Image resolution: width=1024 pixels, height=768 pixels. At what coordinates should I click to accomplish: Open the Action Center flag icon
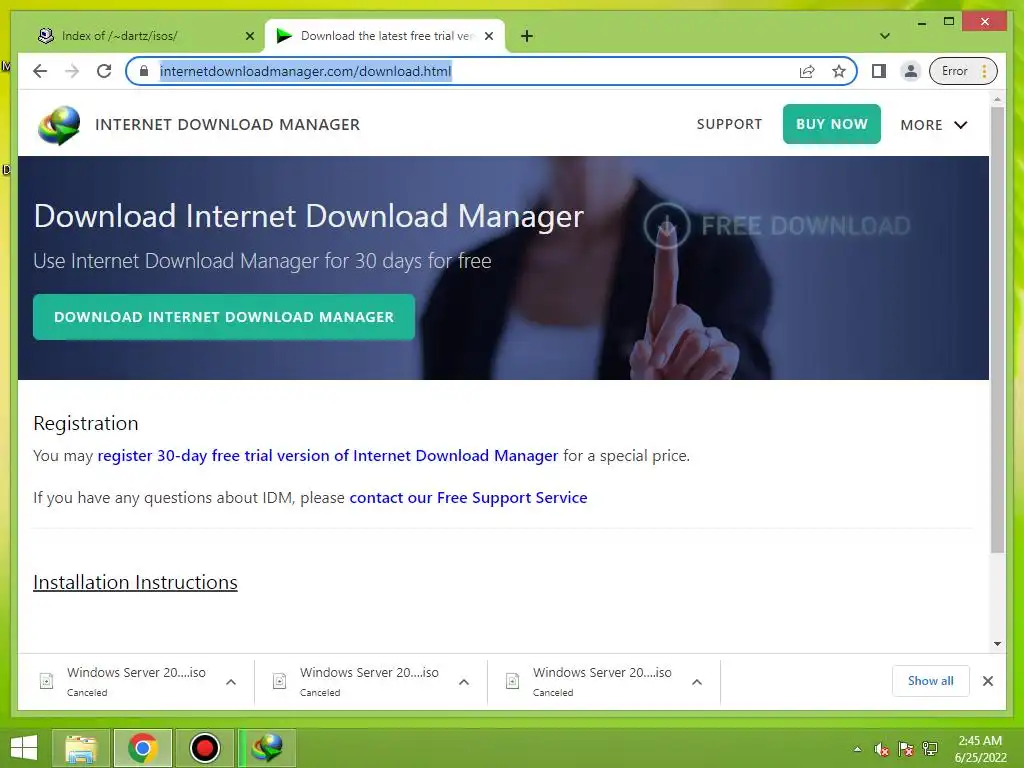[906, 749]
